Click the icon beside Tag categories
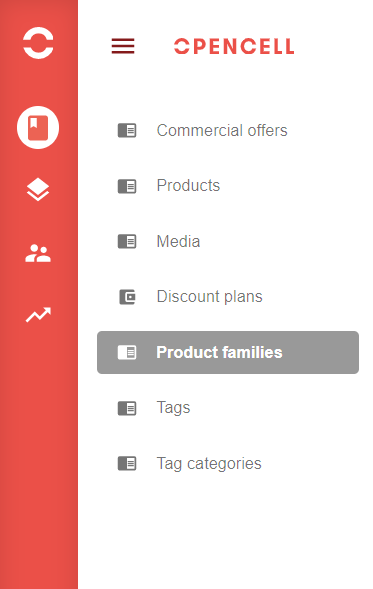 tap(127, 464)
